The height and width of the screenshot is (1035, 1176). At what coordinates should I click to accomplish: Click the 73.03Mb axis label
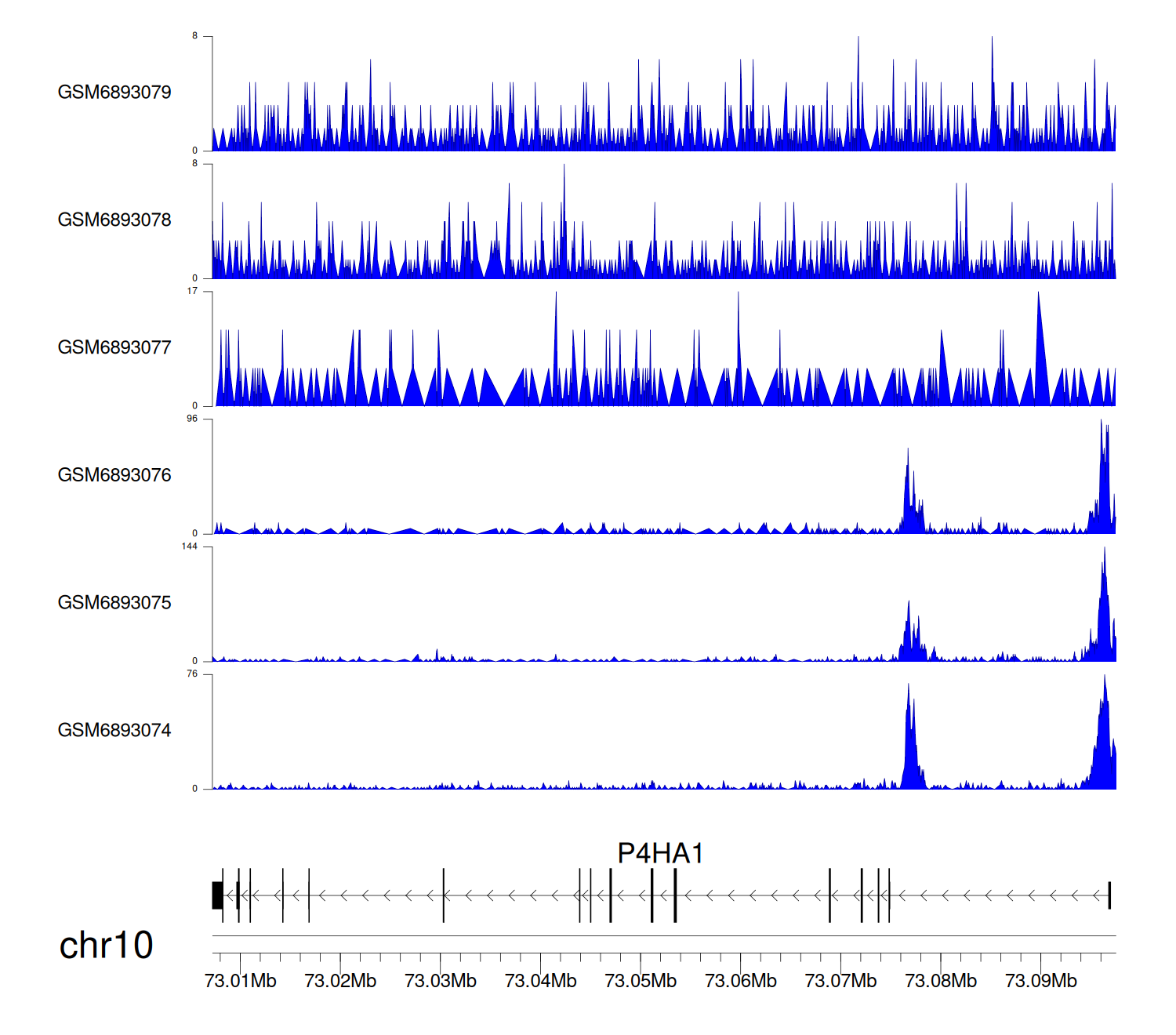click(441, 981)
